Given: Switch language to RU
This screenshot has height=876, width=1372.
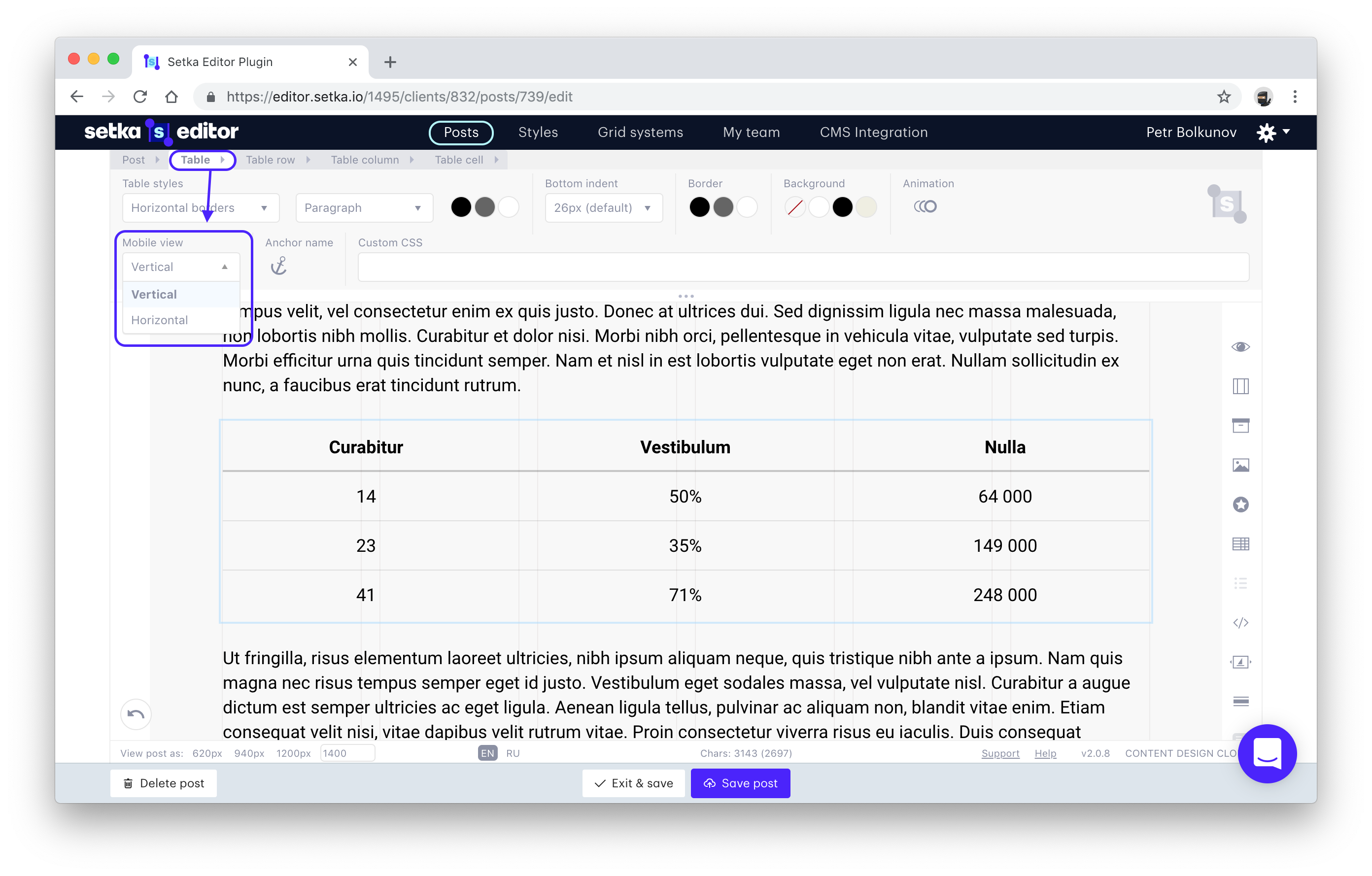Looking at the screenshot, I should click(x=512, y=753).
